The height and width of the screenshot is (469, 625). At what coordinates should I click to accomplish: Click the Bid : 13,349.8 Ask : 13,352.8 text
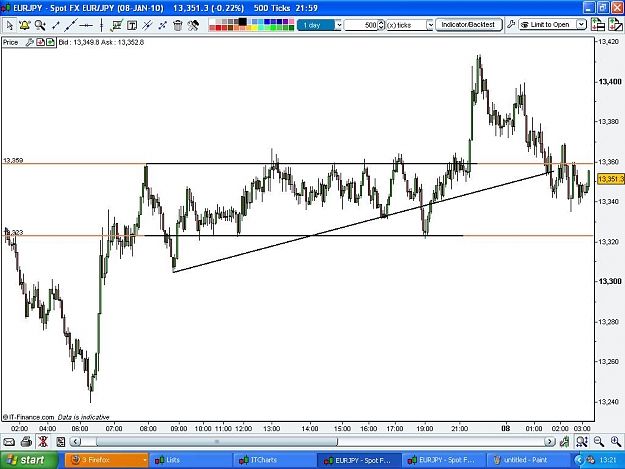(x=101, y=42)
